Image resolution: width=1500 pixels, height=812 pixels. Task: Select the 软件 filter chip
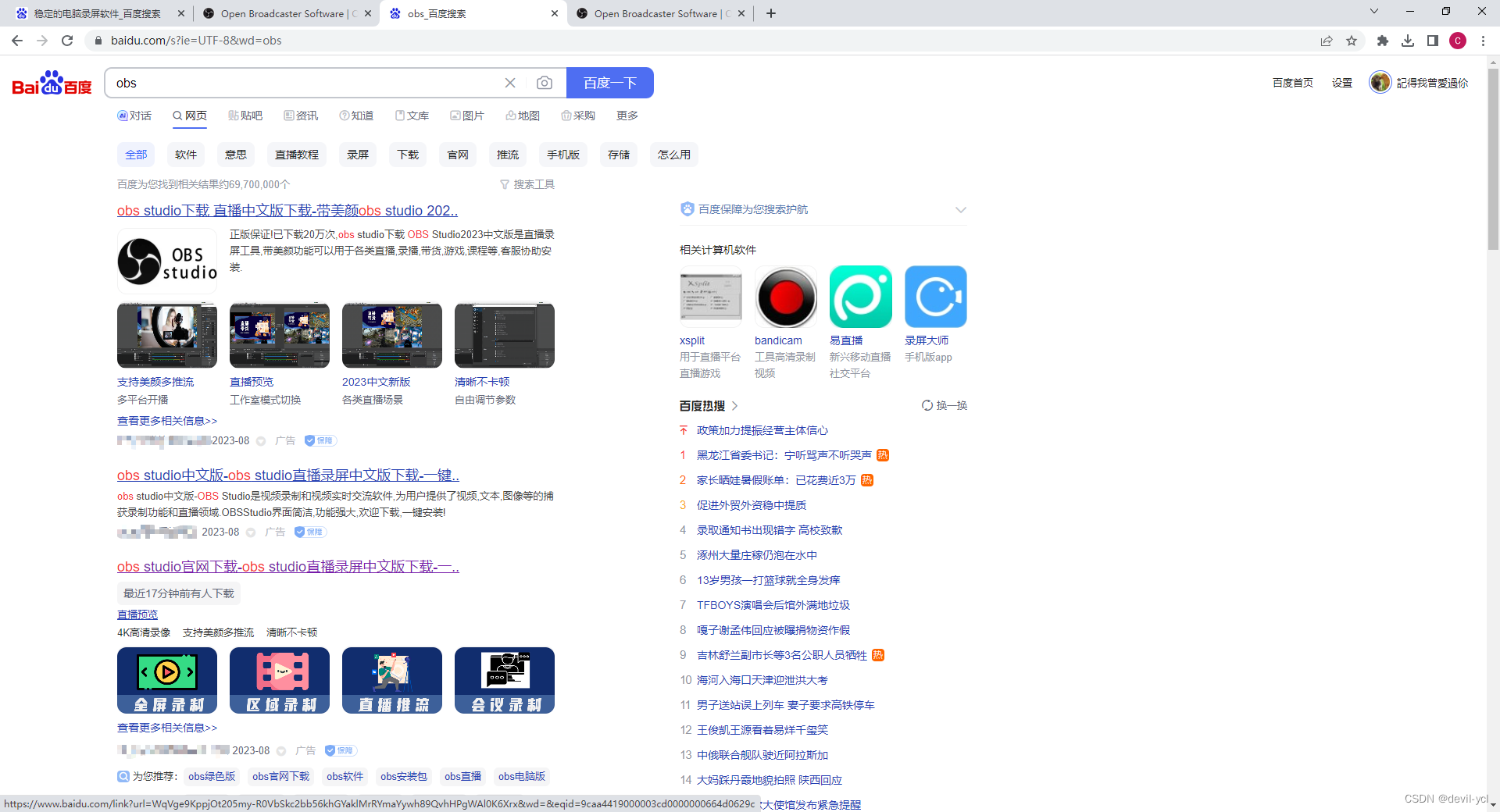click(185, 154)
